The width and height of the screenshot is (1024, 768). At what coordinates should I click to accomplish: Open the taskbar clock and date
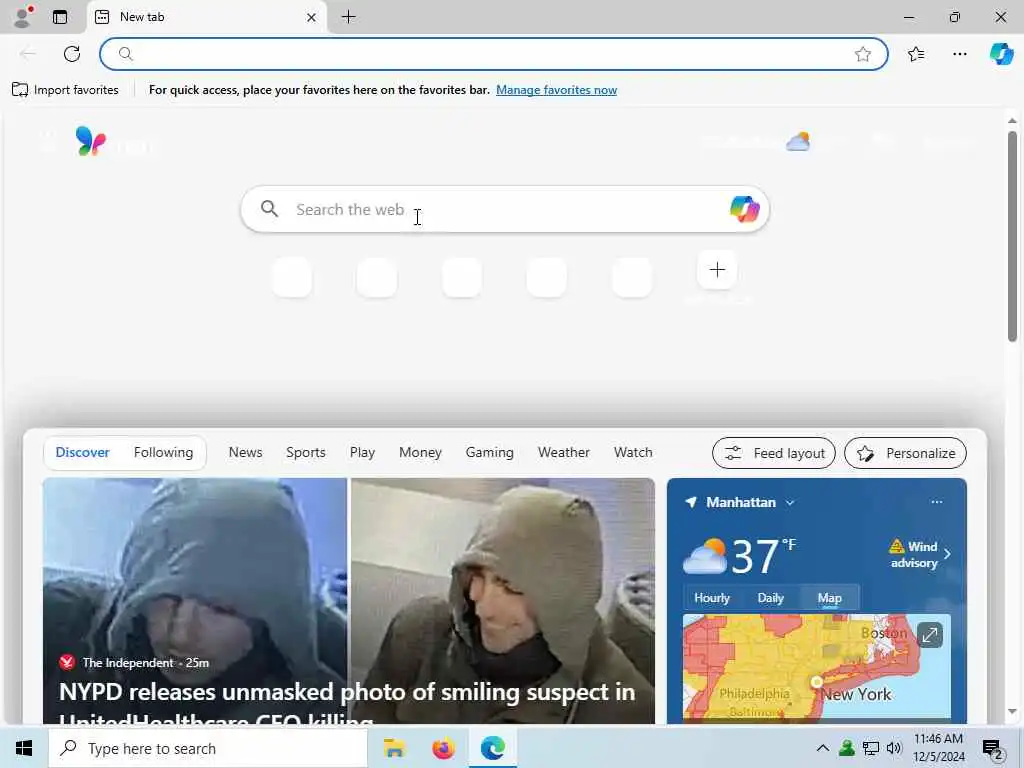[x=938, y=748]
